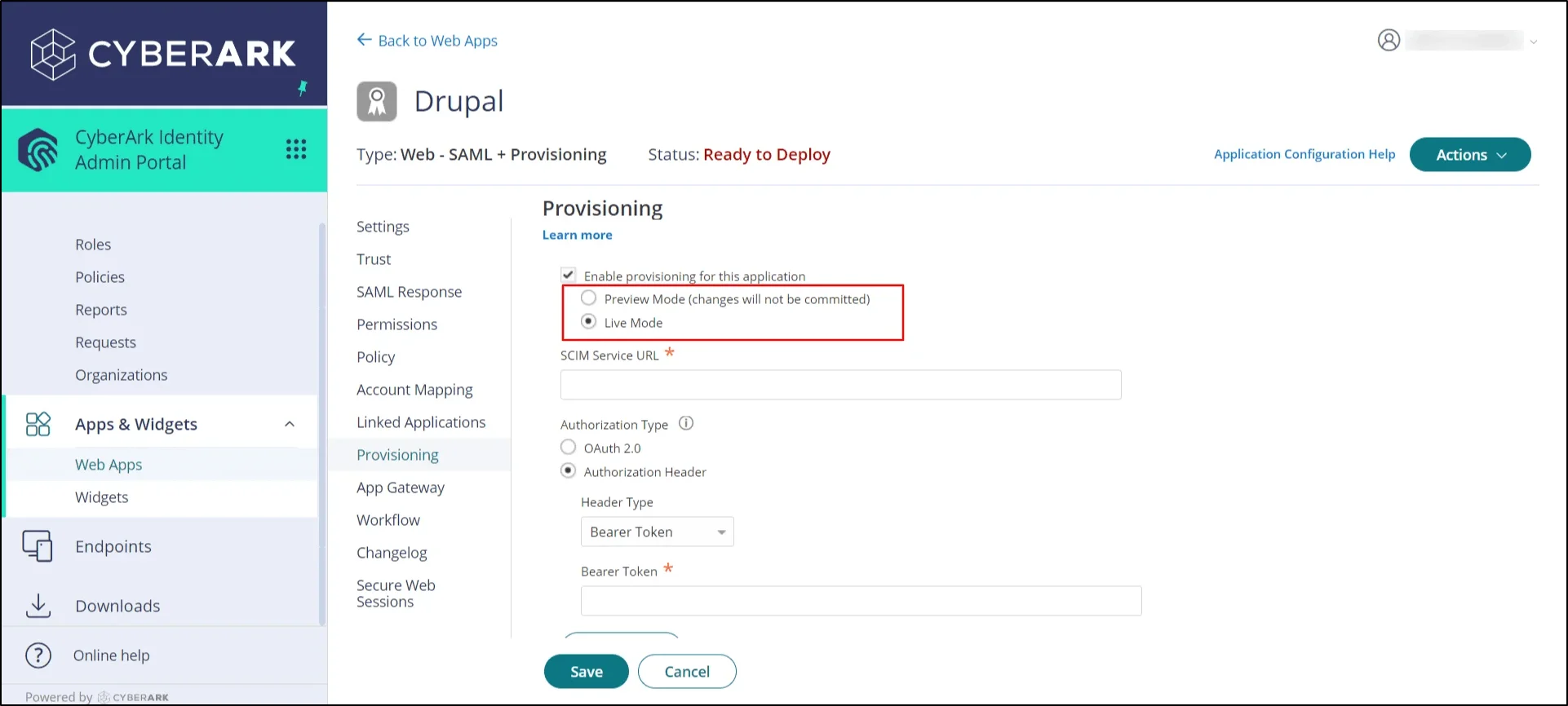Select the Provisioning tab
This screenshot has height=706, width=1568.
tap(397, 455)
